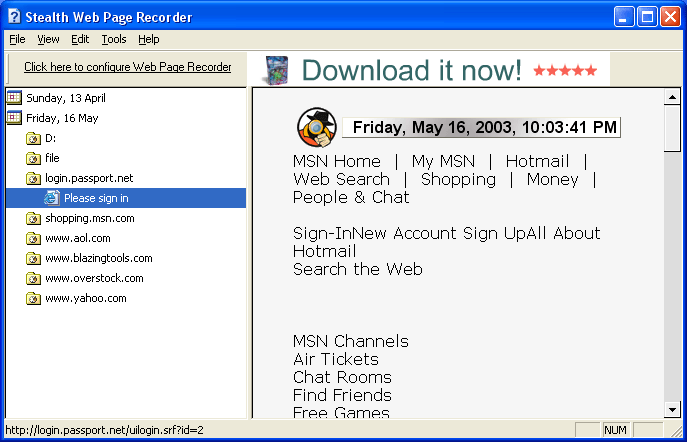The image size is (687, 442).
Task: Click the scroll down arrow of page viewer
Action: [672, 409]
